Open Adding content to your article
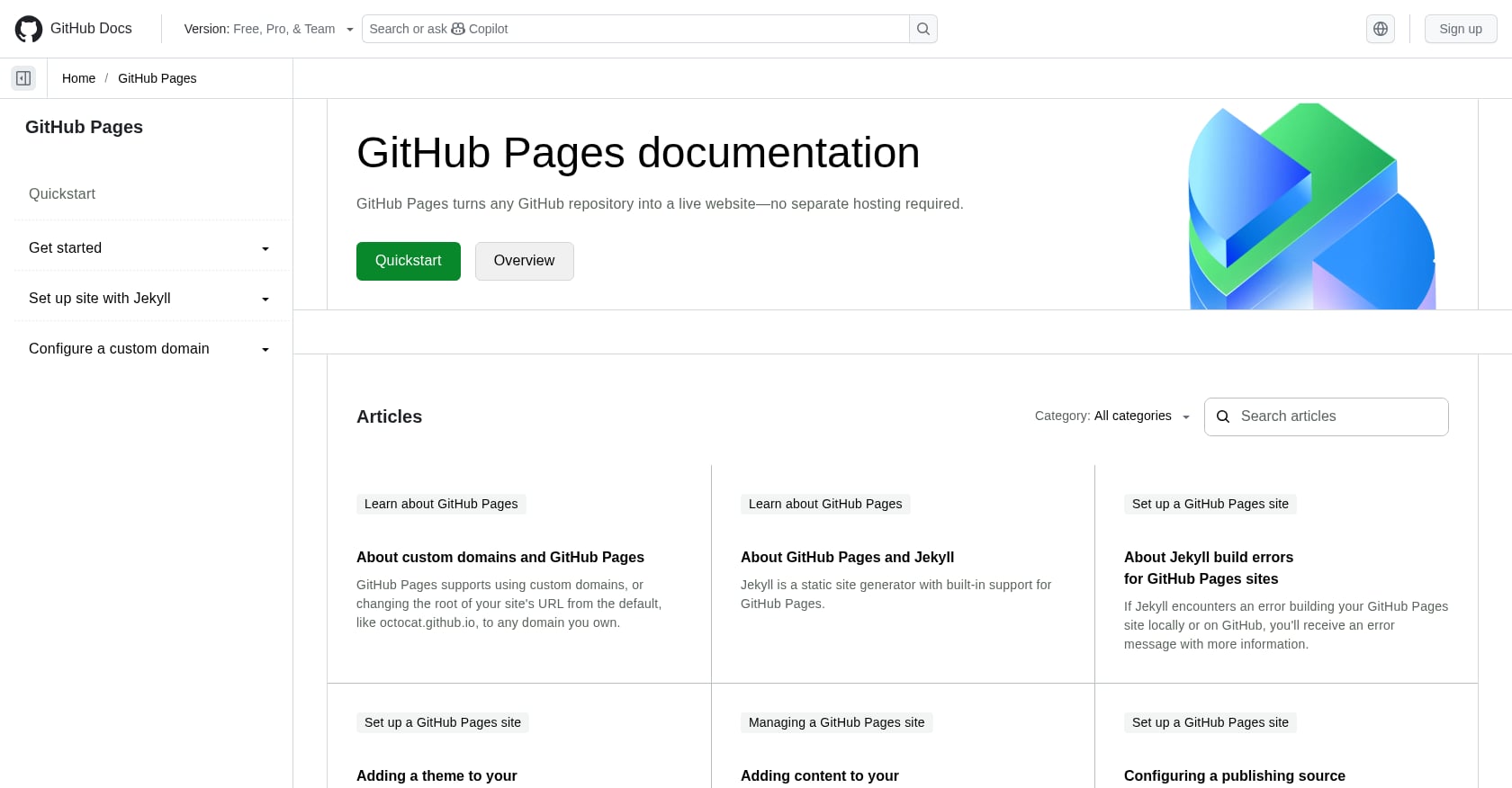 click(x=820, y=775)
